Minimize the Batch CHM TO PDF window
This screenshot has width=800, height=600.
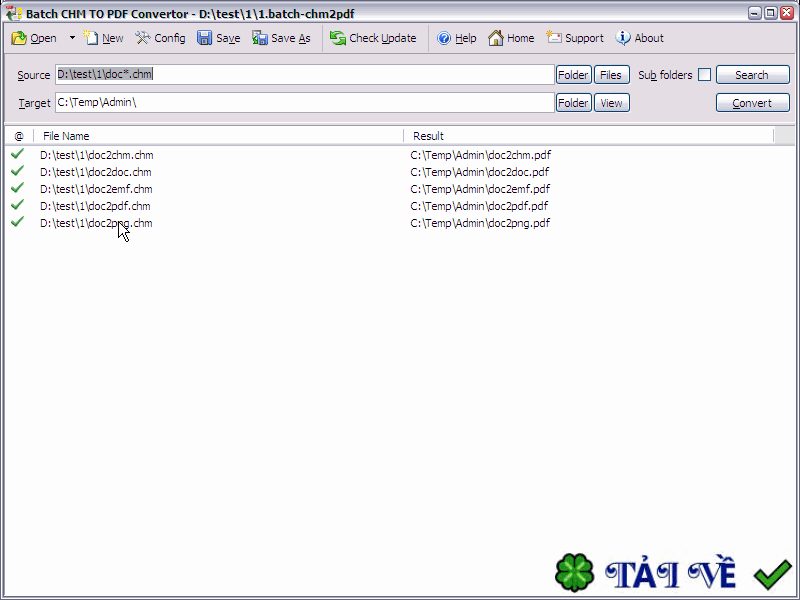pos(755,13)
